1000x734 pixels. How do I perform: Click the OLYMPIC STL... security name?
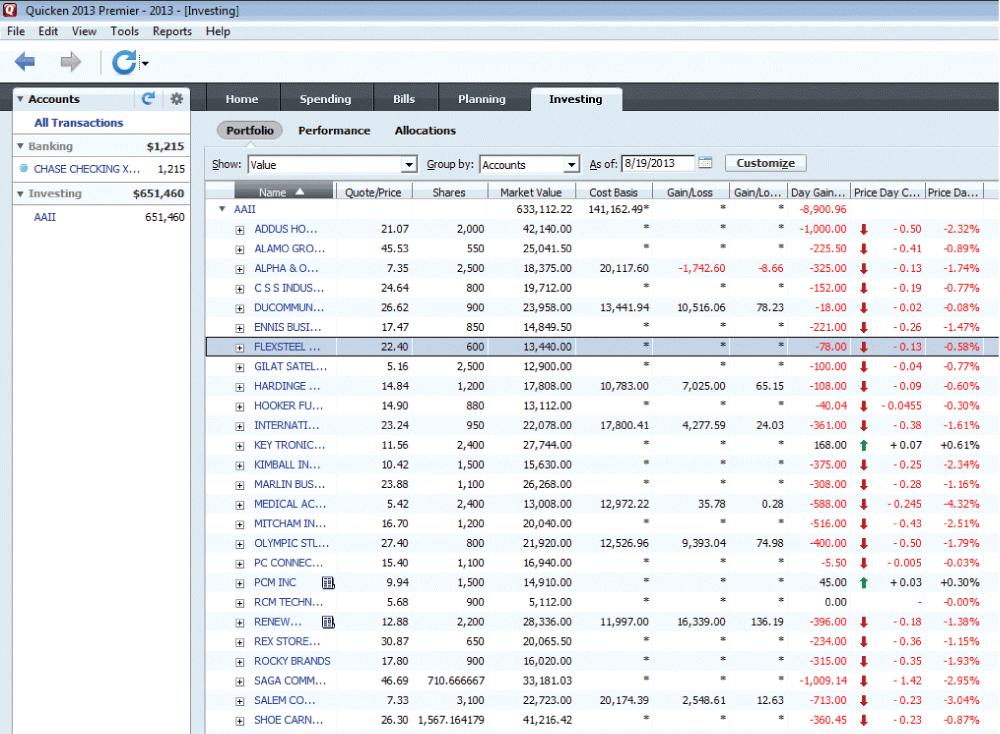coord(291,543)
